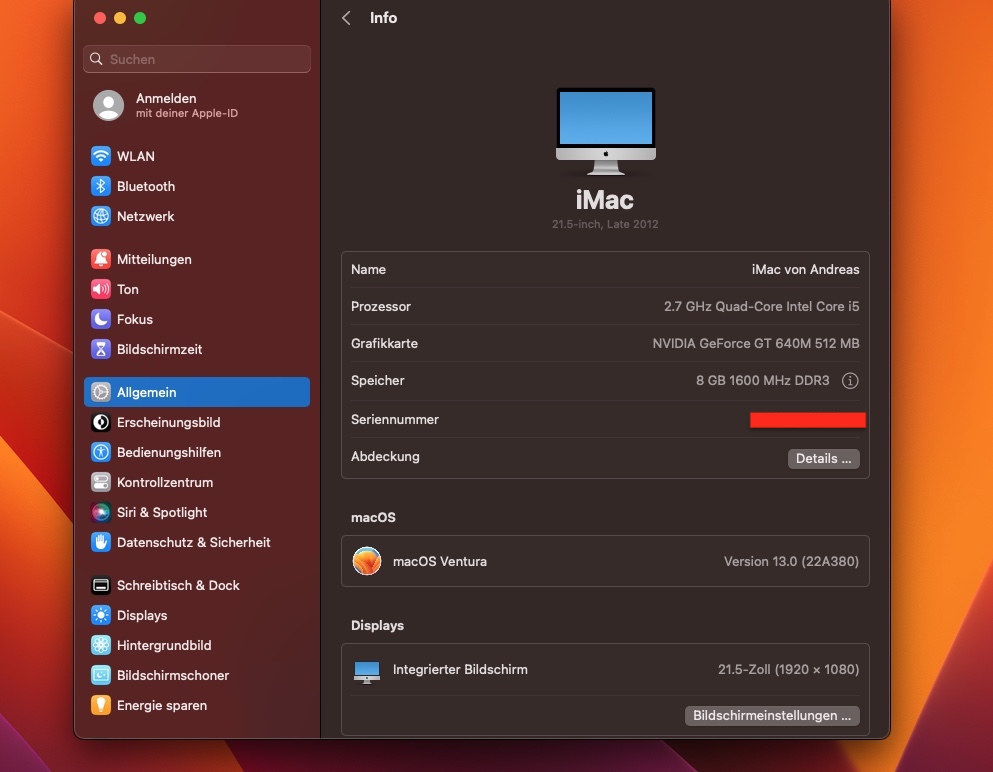Click the Displays sun icon in the sidebar
This screenshot has height=772, width=993.
click(x=101, y=615)
